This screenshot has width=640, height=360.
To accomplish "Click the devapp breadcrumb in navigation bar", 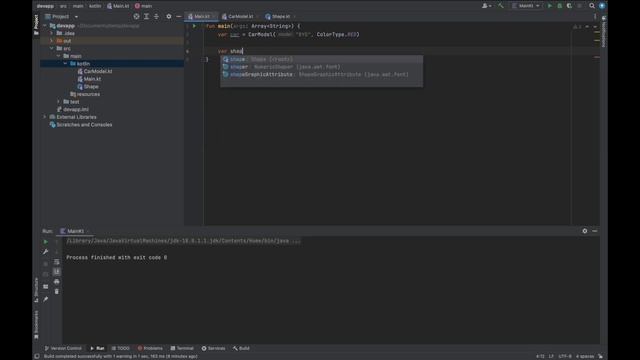I will coord(45,6).
